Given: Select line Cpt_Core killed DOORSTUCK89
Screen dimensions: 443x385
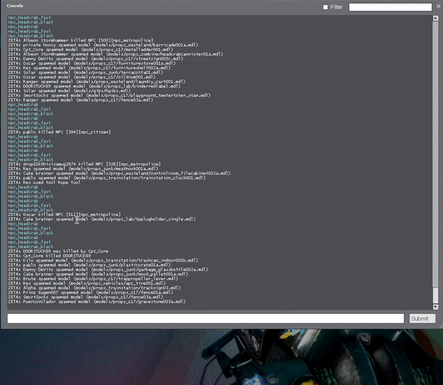Looking at the screenshot, I should tap(49, 256).
